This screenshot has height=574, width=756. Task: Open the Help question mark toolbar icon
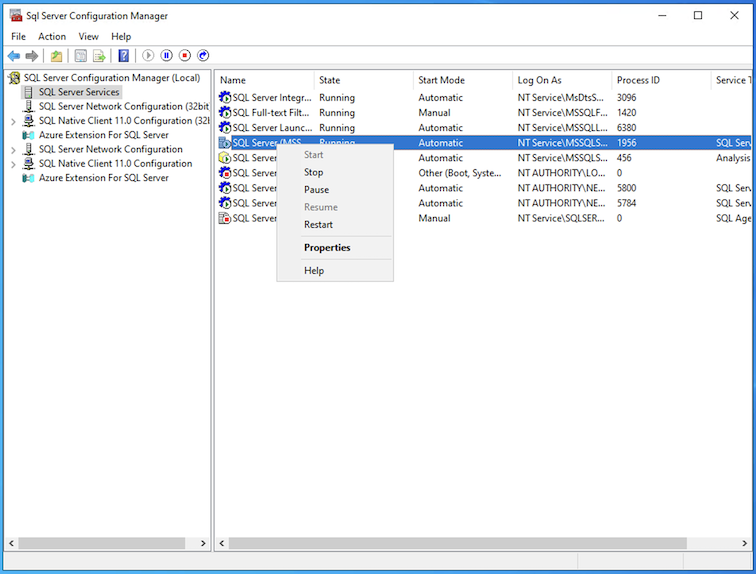tap(123, 56)
